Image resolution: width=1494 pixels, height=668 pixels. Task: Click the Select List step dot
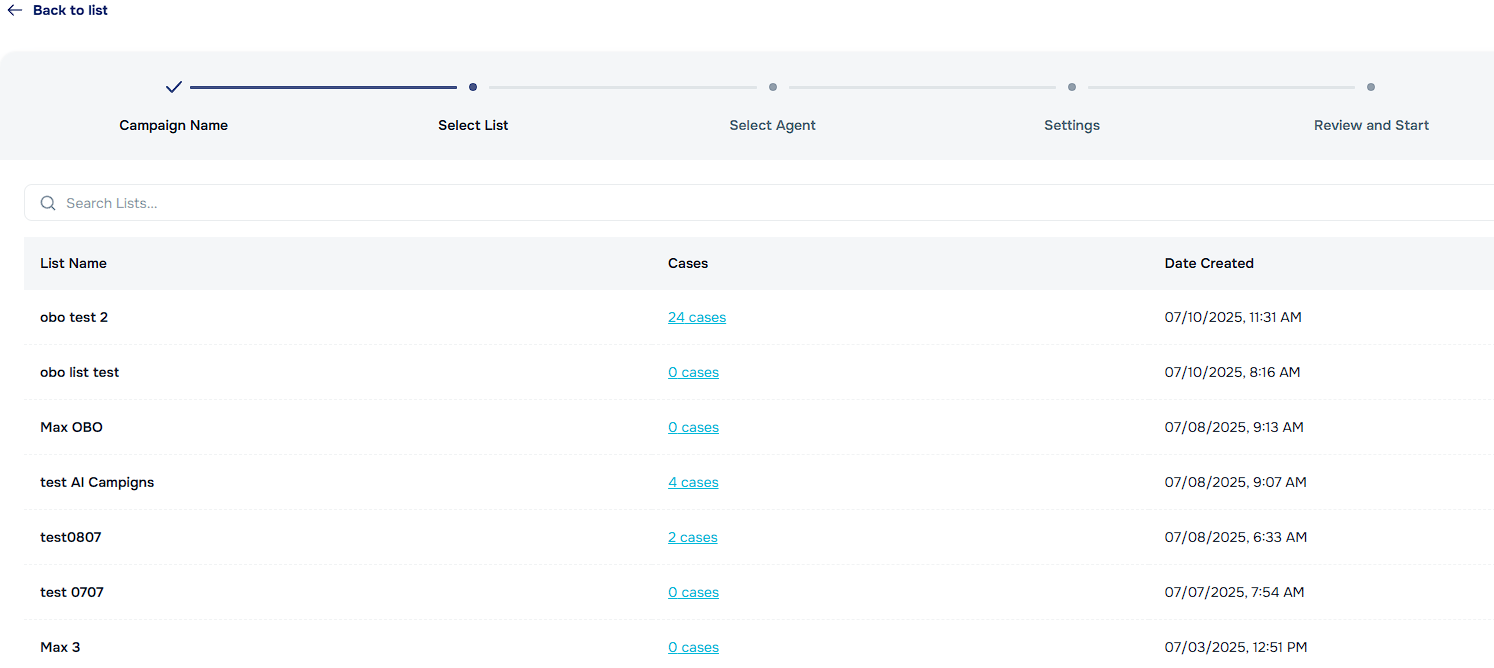473,87
